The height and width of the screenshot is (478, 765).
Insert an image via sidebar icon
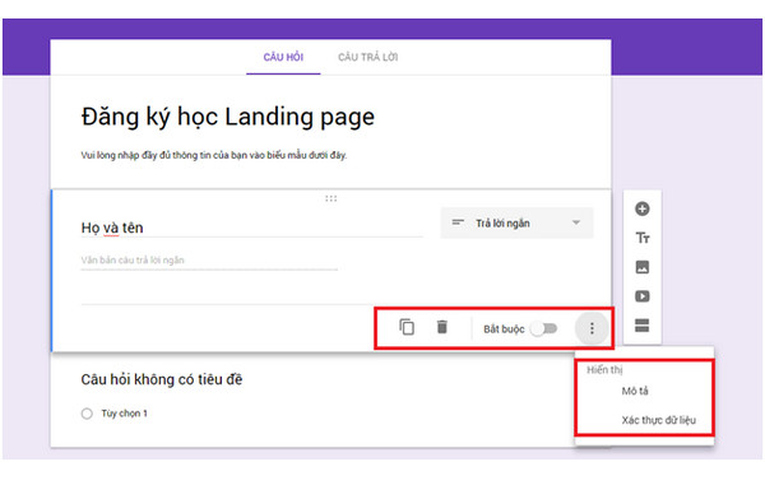(642, 267)
